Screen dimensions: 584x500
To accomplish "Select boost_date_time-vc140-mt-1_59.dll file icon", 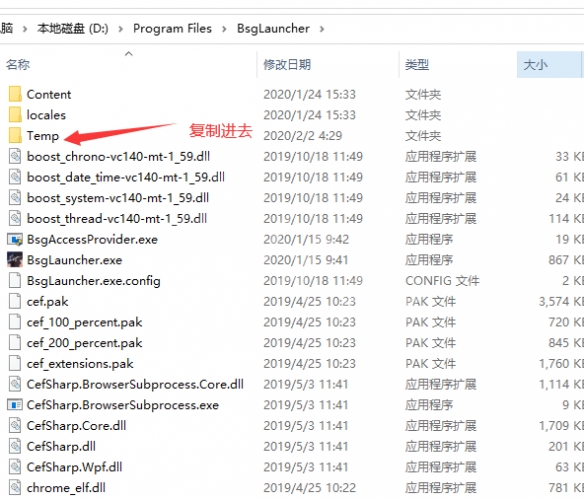I will [x=15, y=177].
